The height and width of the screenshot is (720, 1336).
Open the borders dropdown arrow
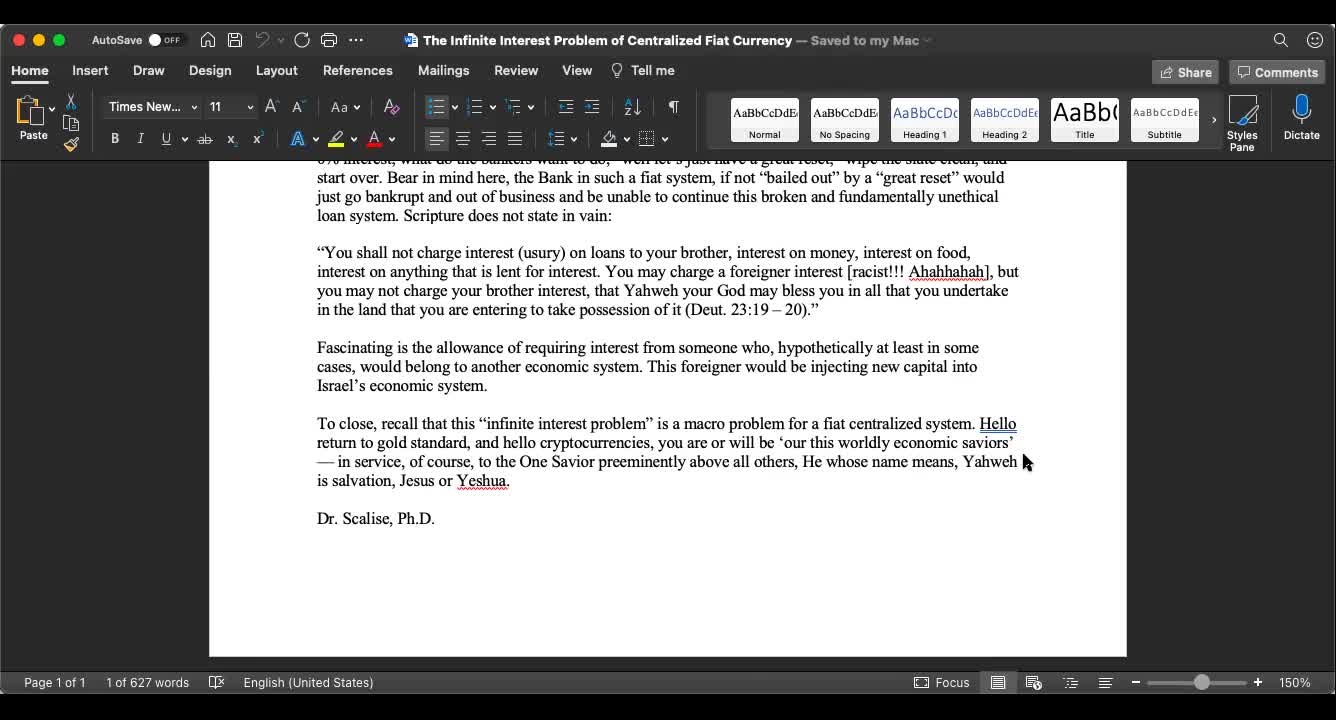(x=665, y=139)
